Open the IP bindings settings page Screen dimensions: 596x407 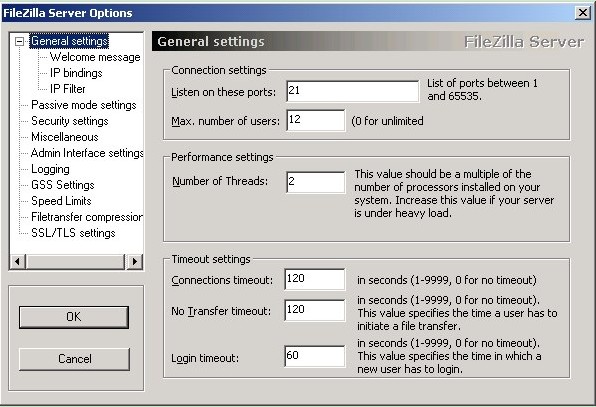tap(76, 73)
